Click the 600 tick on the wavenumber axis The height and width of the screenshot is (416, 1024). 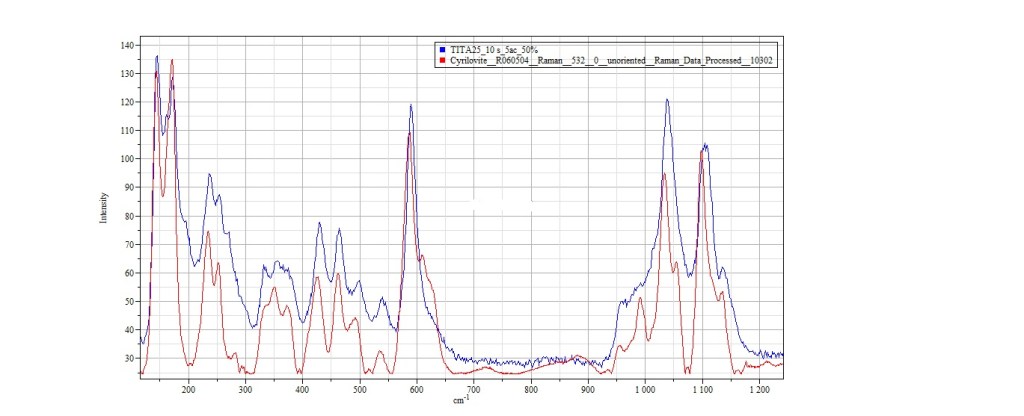tap(416, 389)
